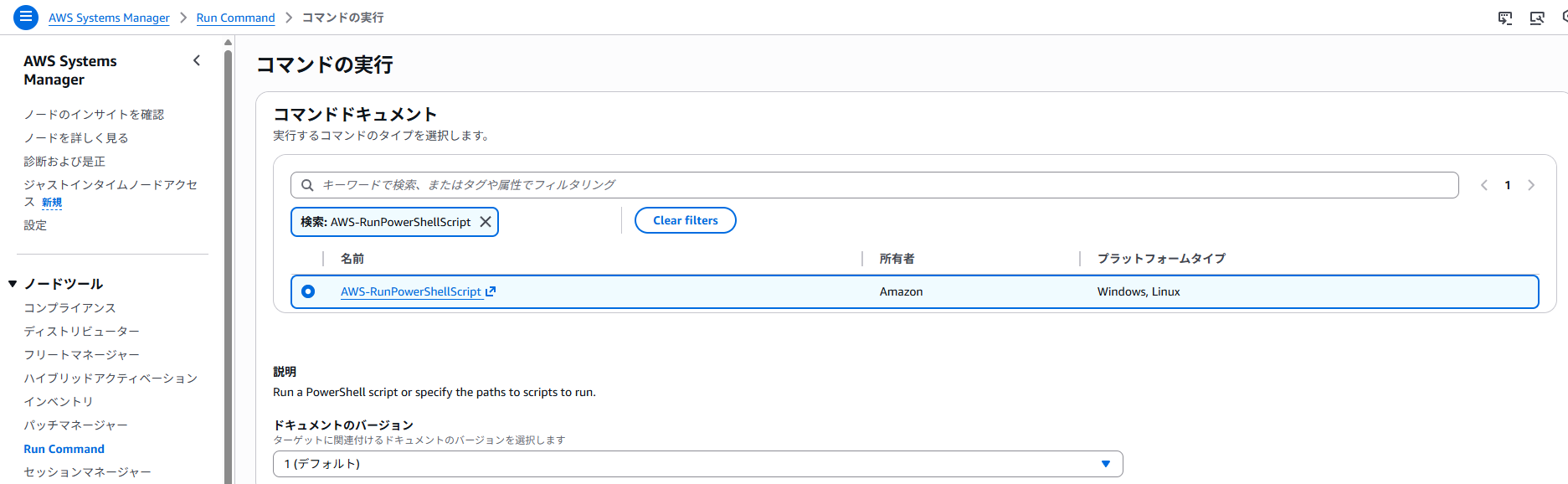The width and height of the screenshot is (1568, 484).
Task: Select the AWS-RunPowerShellScript radio button
Action: pos(308,291)
